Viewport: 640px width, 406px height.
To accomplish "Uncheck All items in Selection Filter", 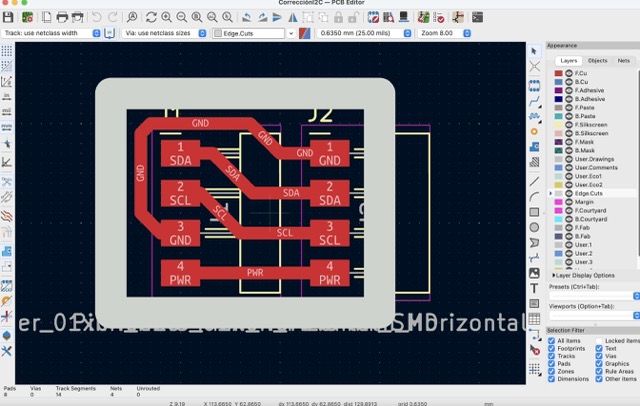I will (551, 341).
